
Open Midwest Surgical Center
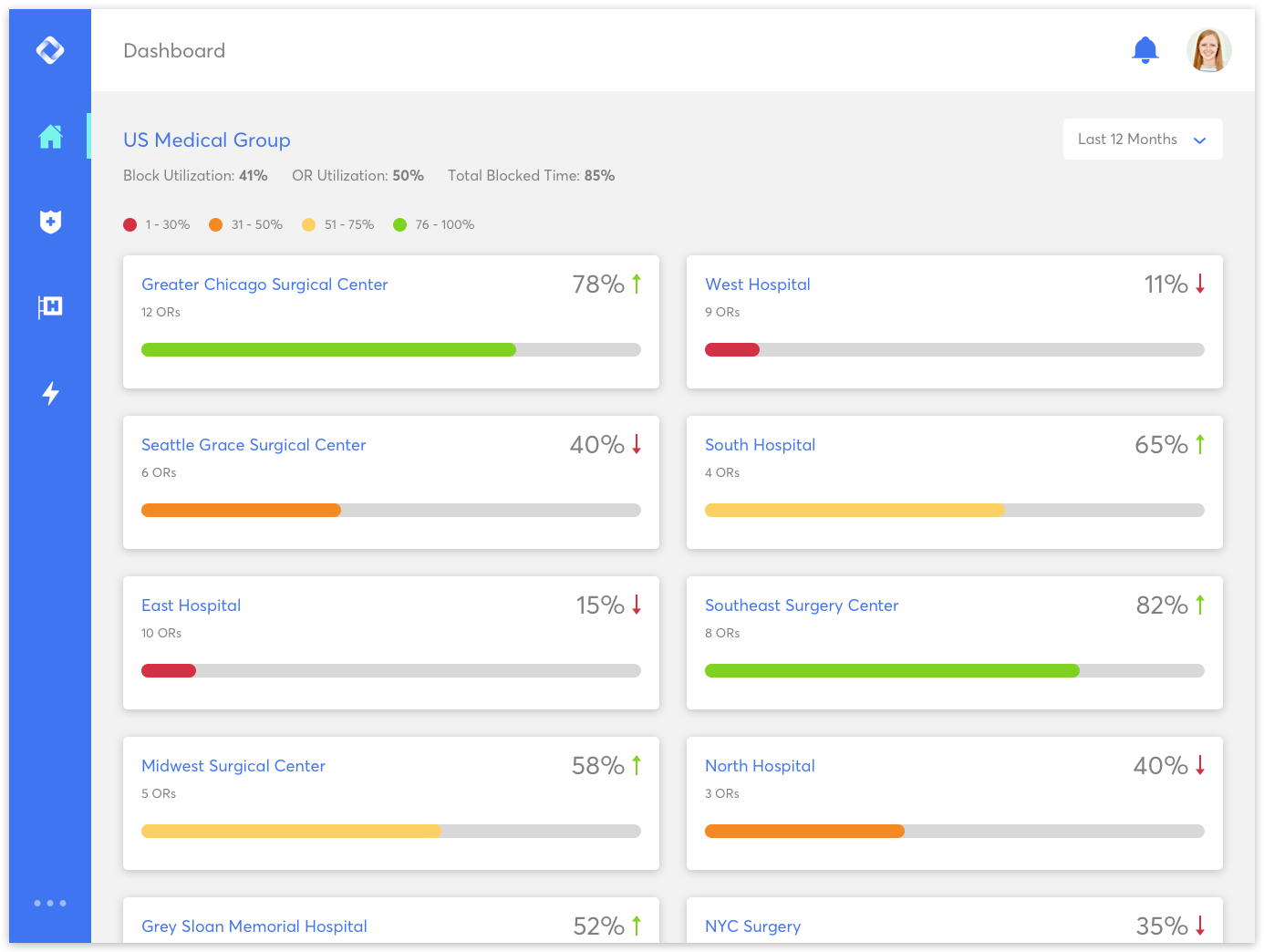[233, 766]
